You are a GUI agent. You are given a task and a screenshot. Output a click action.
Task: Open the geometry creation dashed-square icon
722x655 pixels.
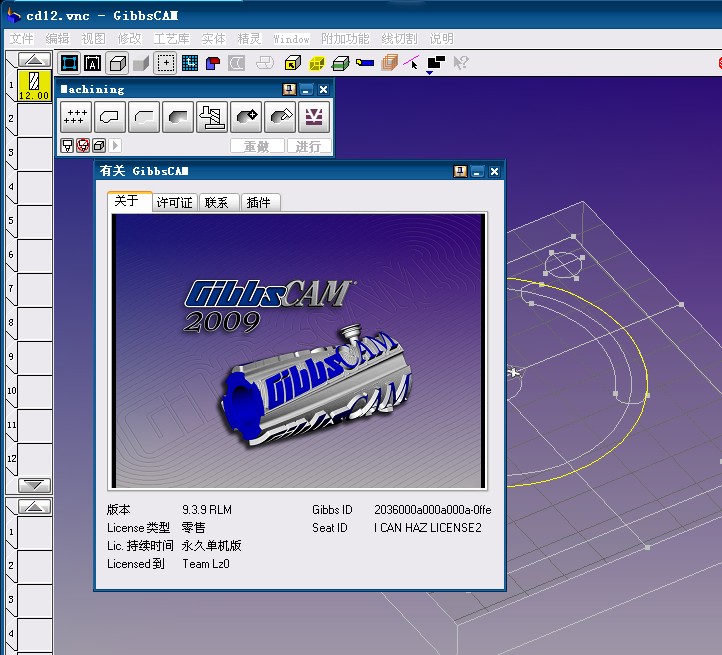coord(165,63)
